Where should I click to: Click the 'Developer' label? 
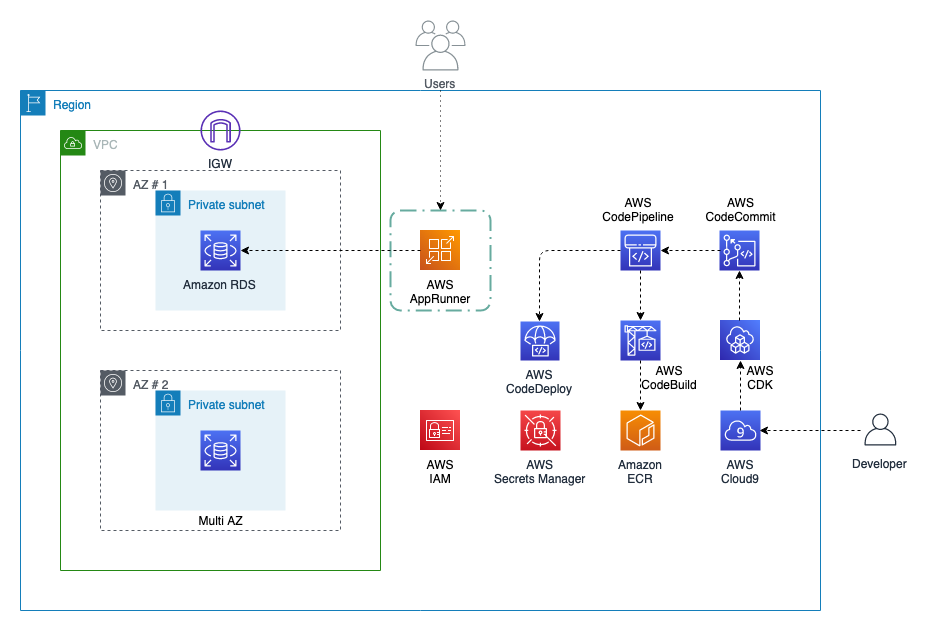[879, 464]
